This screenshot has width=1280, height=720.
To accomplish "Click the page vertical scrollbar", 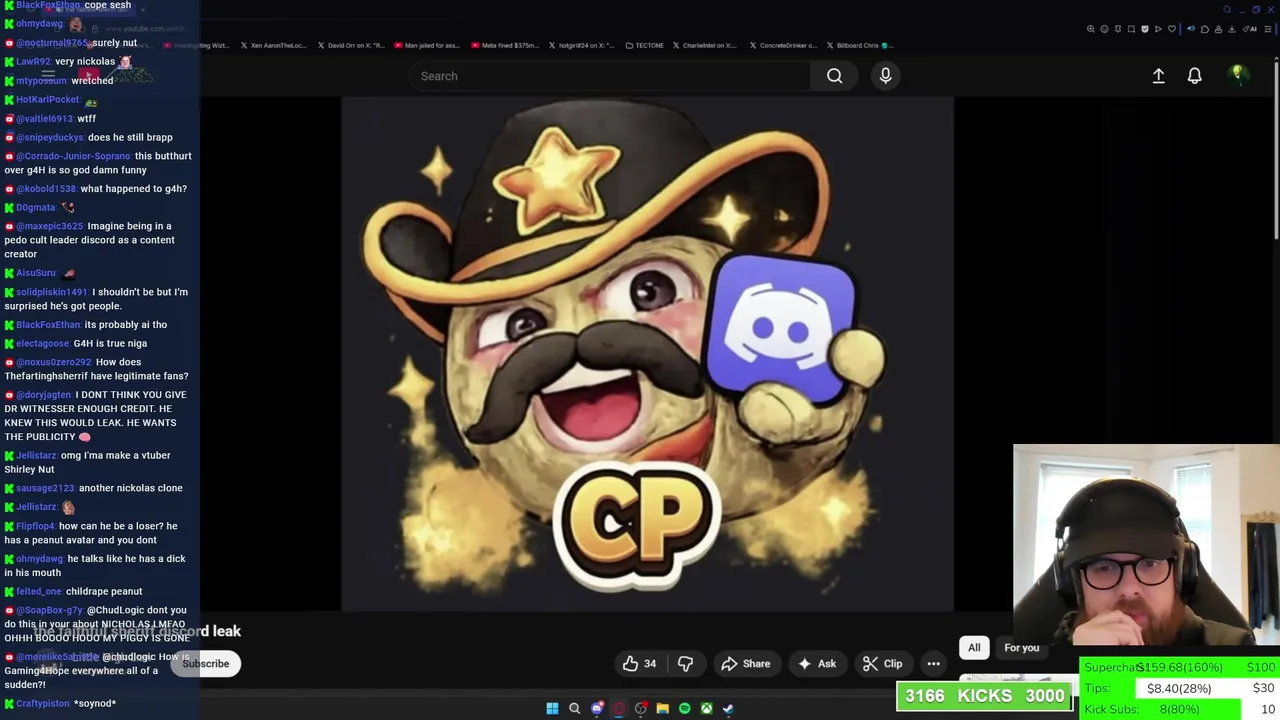I will pos(1276,150).
